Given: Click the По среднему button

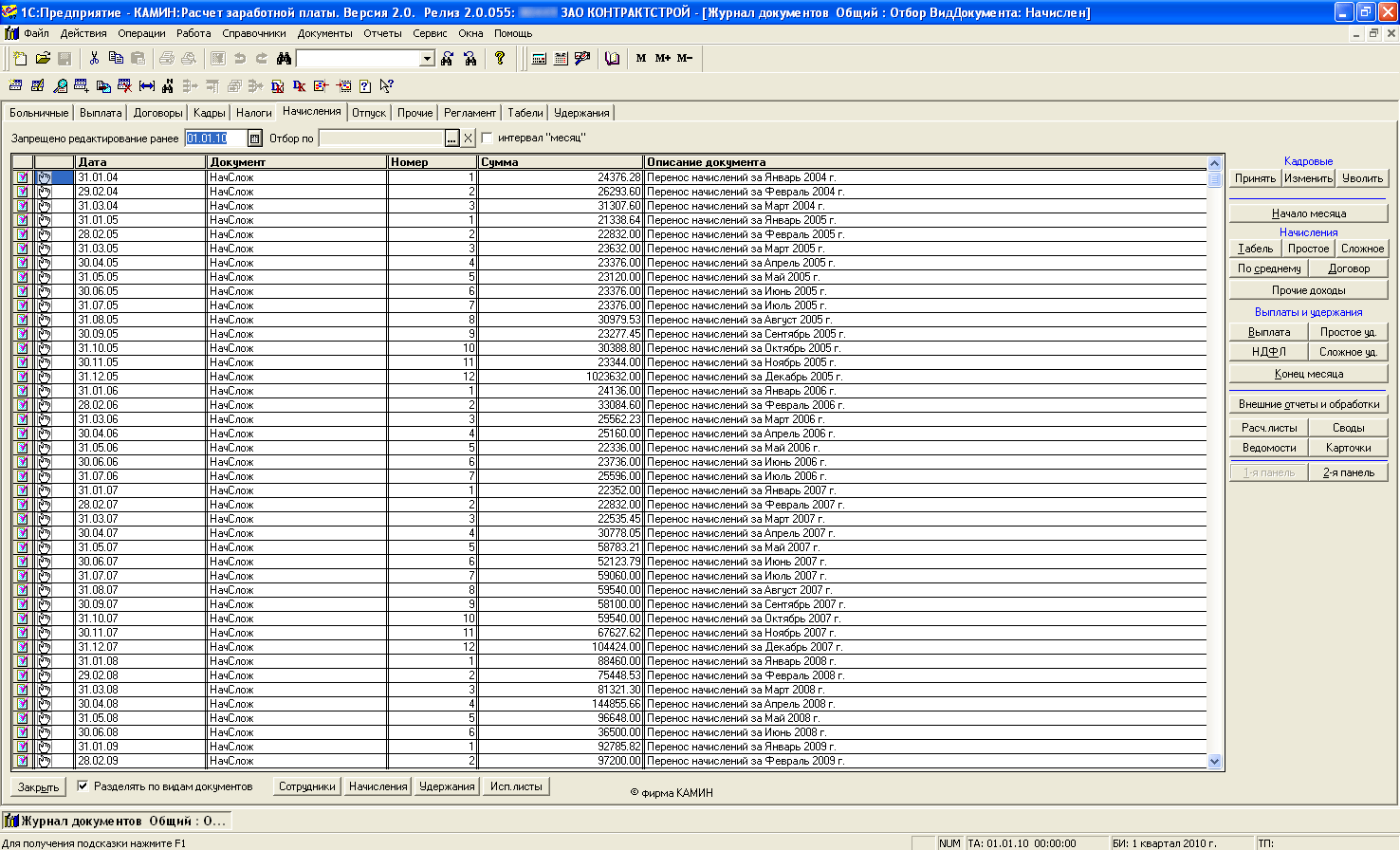Looking at the screenshot, I should coord(1269,268).
